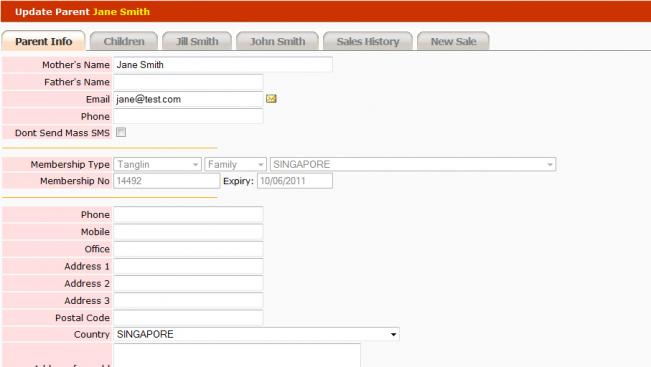Click the Email field containing jane@test.com
651x367 pixels.
188,99
